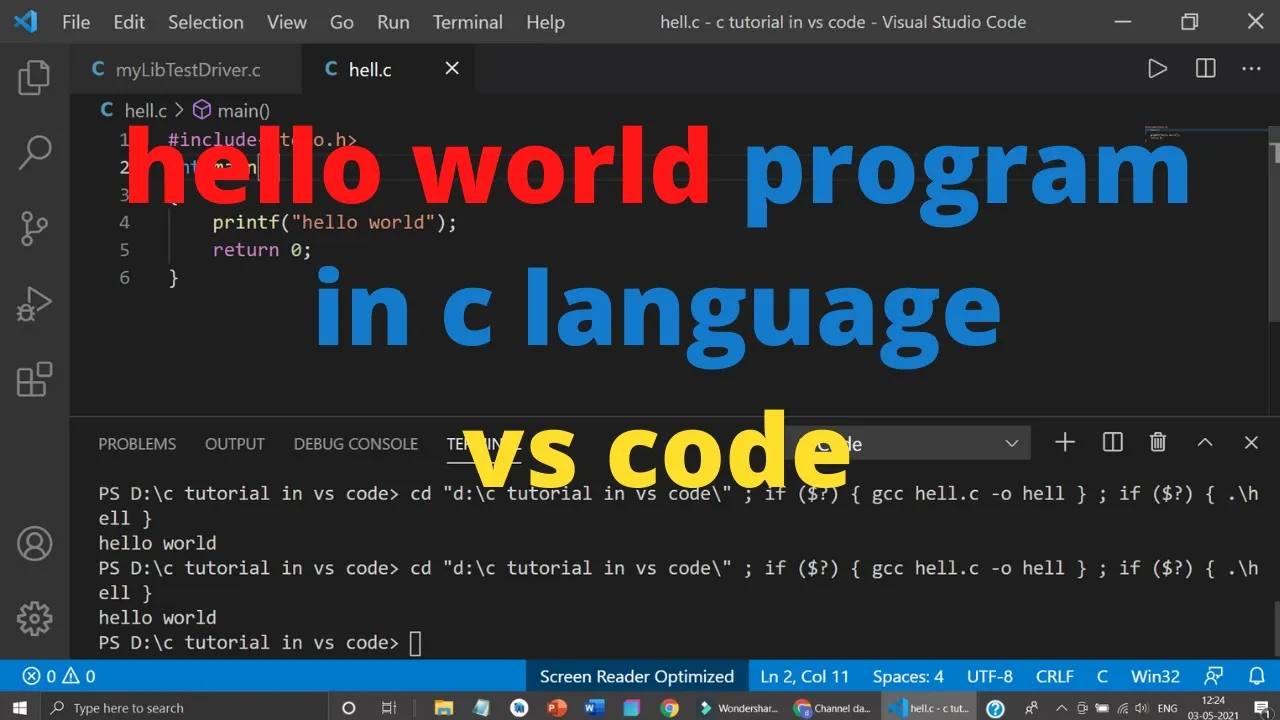
Task: Open notifications bell in status bar
Action: click(1257, 676)
